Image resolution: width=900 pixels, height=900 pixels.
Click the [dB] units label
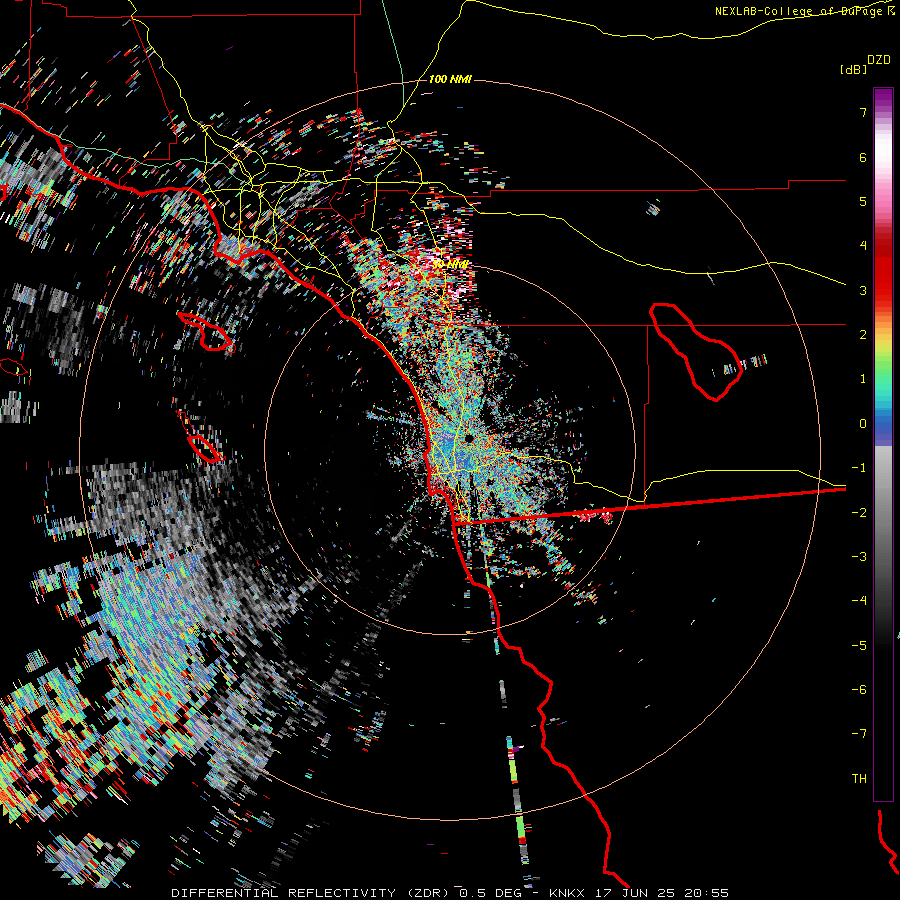[x=853, y=70]
